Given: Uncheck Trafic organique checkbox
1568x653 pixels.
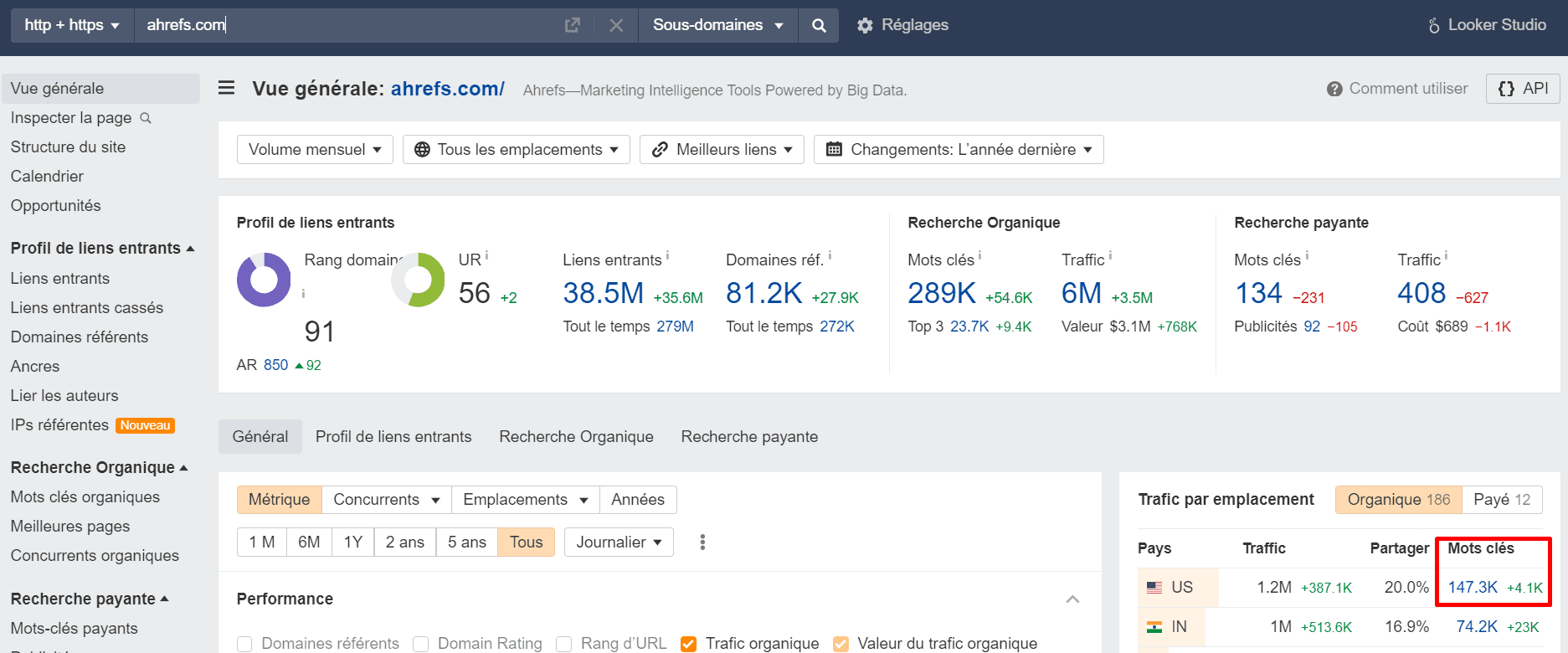Looking at the screenshot, I should coord(689,644).
